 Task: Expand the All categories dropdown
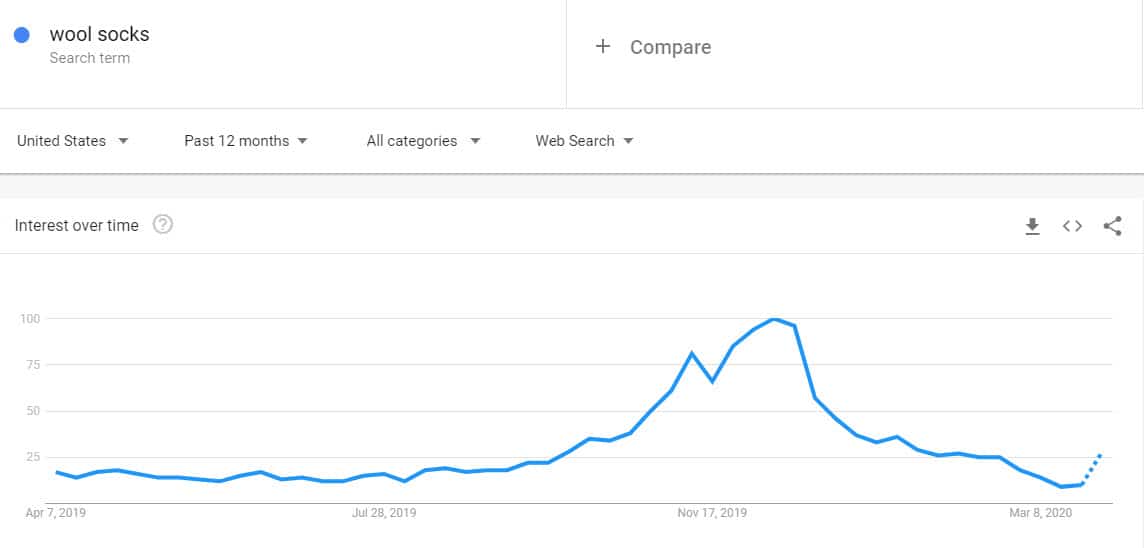423,141
